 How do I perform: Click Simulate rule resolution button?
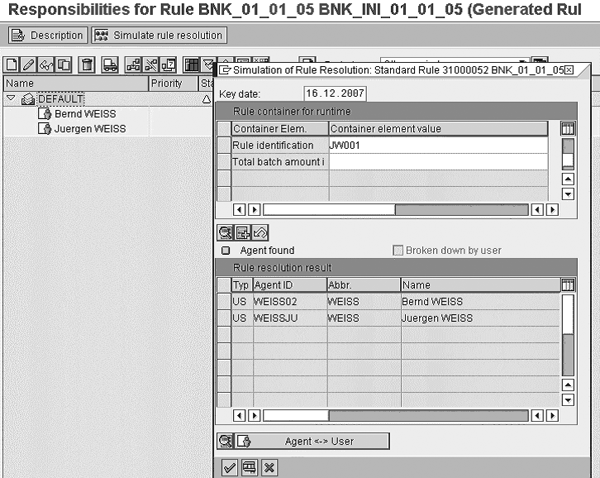pyautogui.click(x=159, y=35)
